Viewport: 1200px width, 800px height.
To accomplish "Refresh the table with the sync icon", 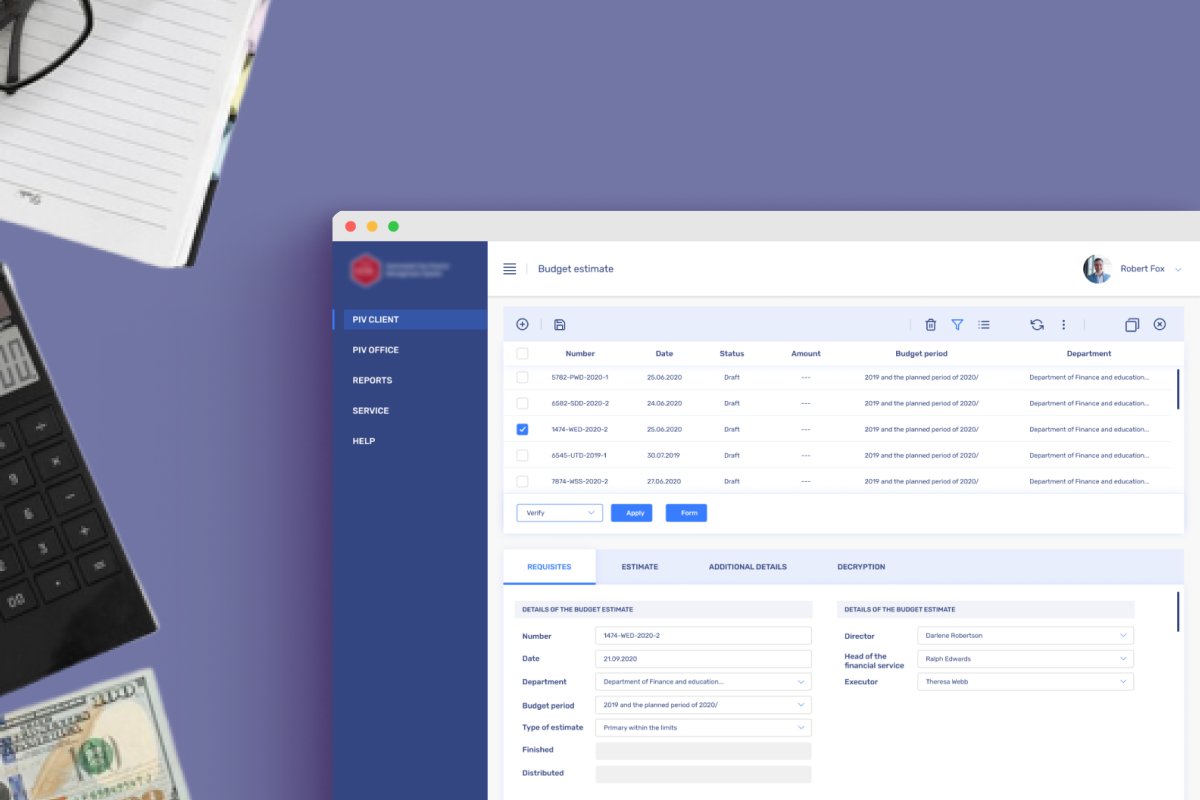I will click(1037, 324).
